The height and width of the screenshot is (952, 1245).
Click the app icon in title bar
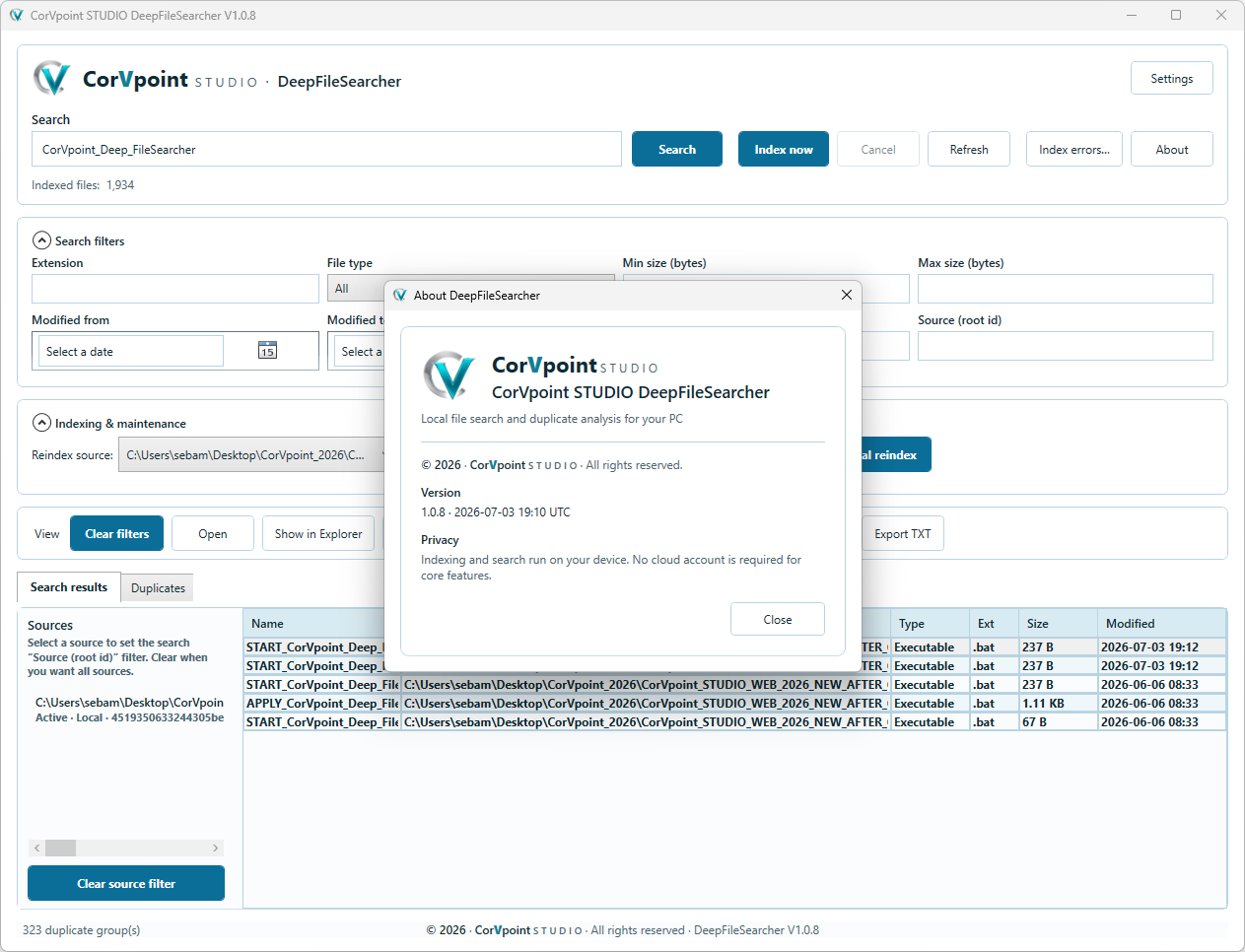(x=16, y=15)
